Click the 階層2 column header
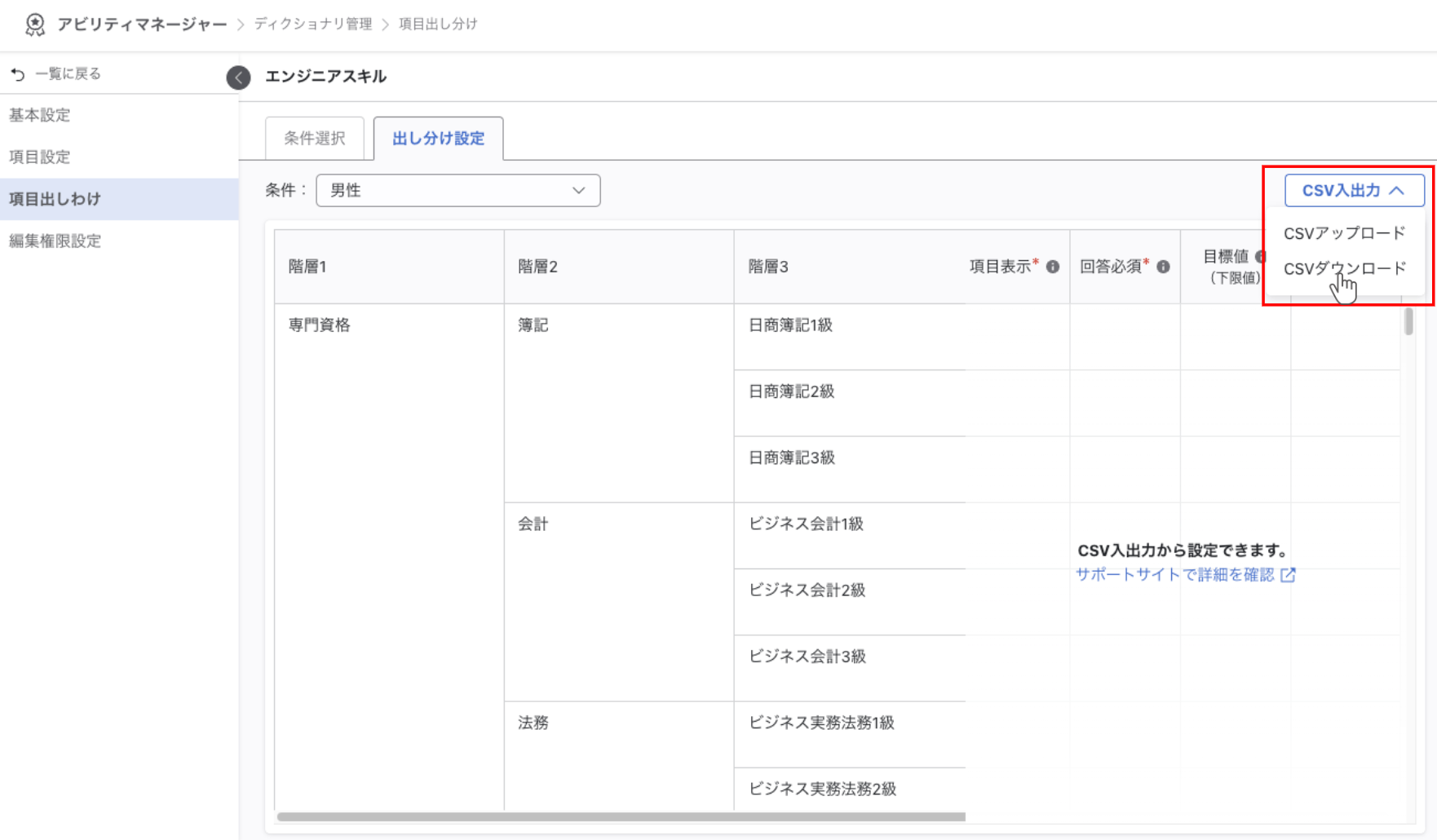This screenshot has width=1437, height=840. point(619,267)
